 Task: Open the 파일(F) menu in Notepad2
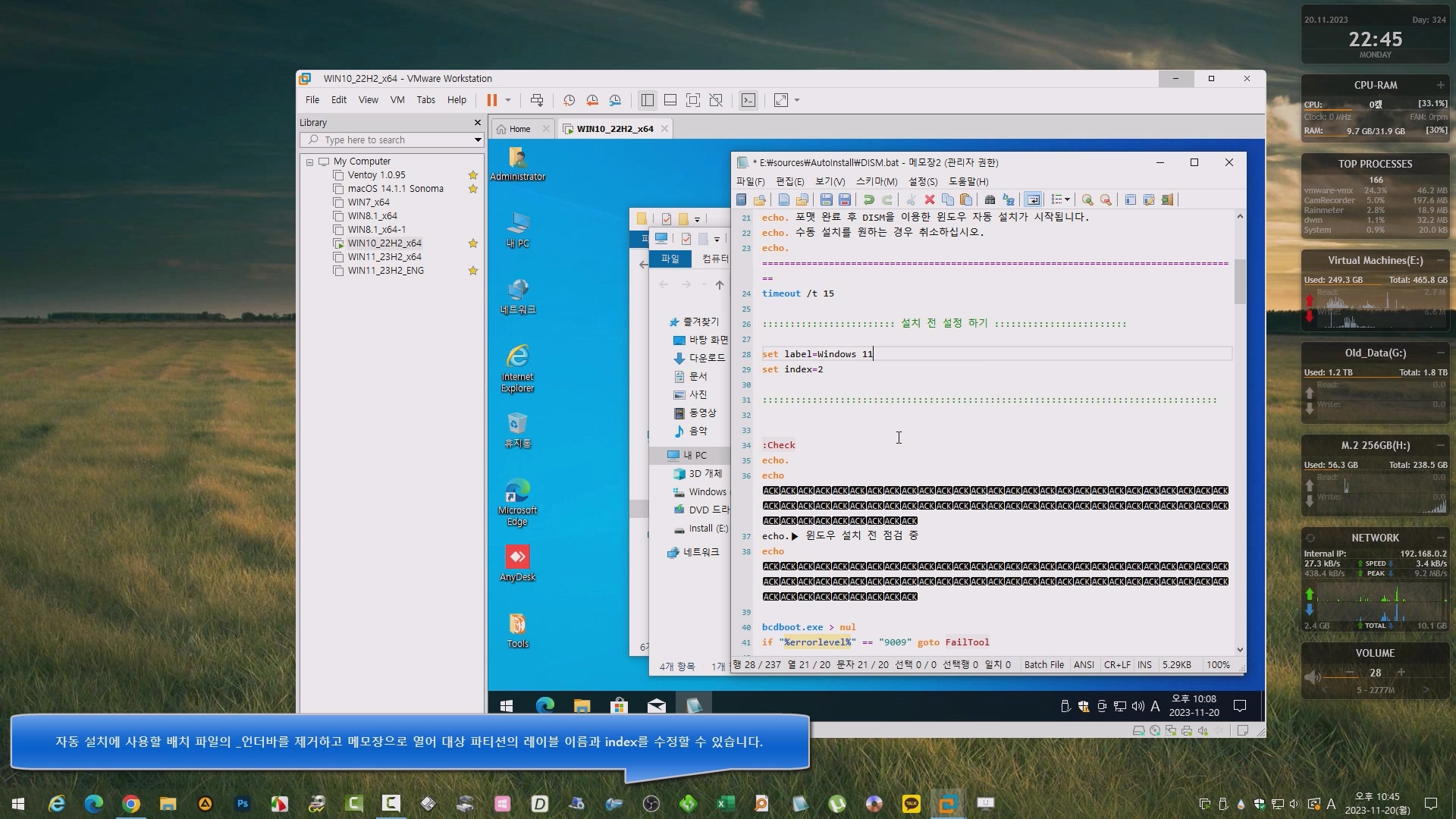pos(750,182)
